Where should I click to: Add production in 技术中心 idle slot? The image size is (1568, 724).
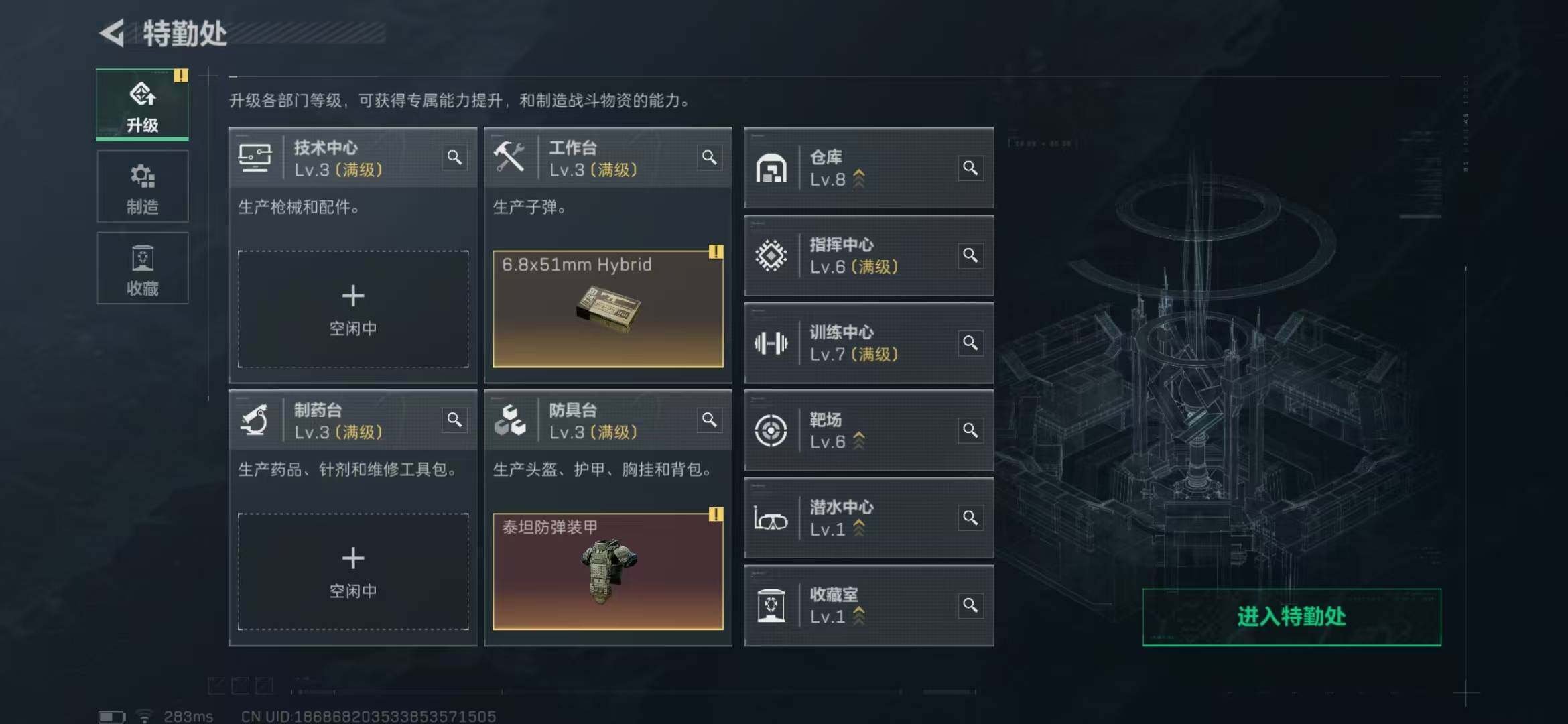pos(353,309)
